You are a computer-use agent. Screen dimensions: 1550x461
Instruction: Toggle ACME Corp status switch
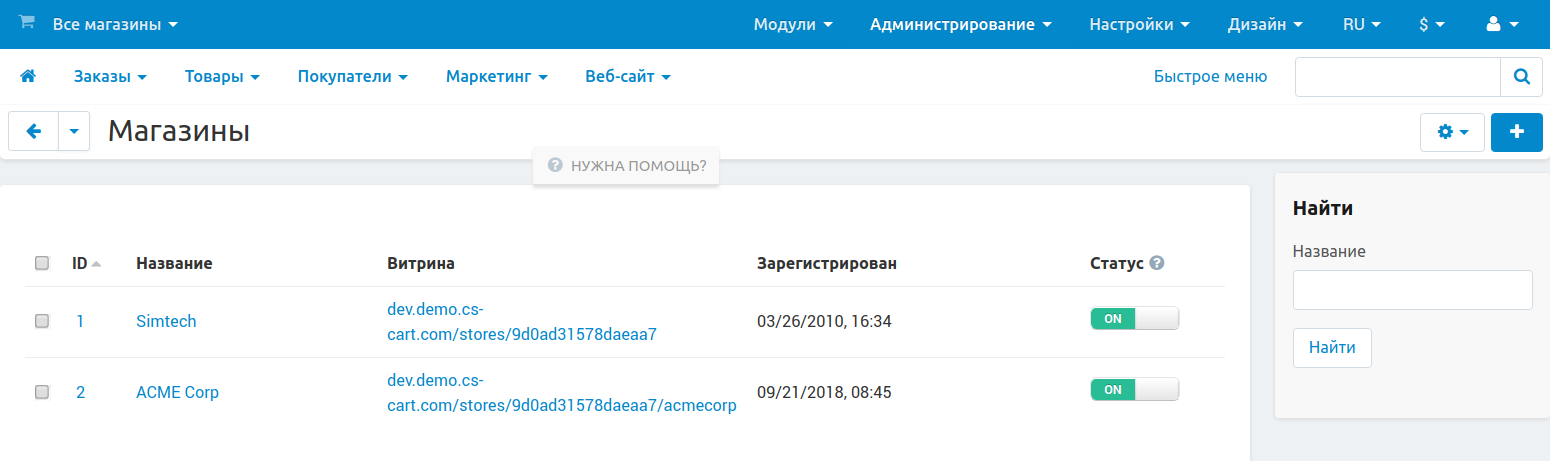[1135, 389]
